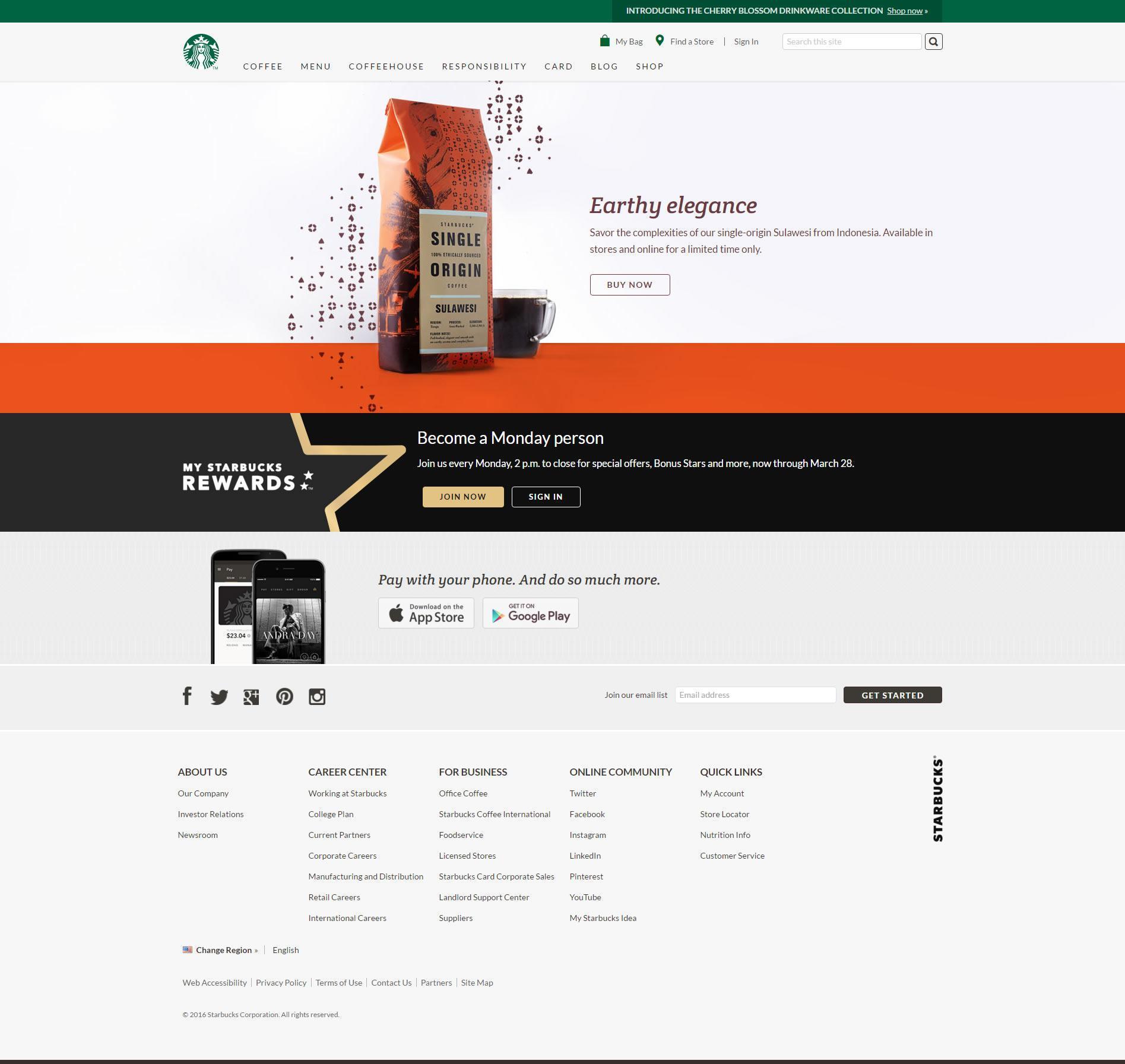The width and height of the screenshot is (1125, 1064).
Task: Open College Plan link
Action: [331, 814]
